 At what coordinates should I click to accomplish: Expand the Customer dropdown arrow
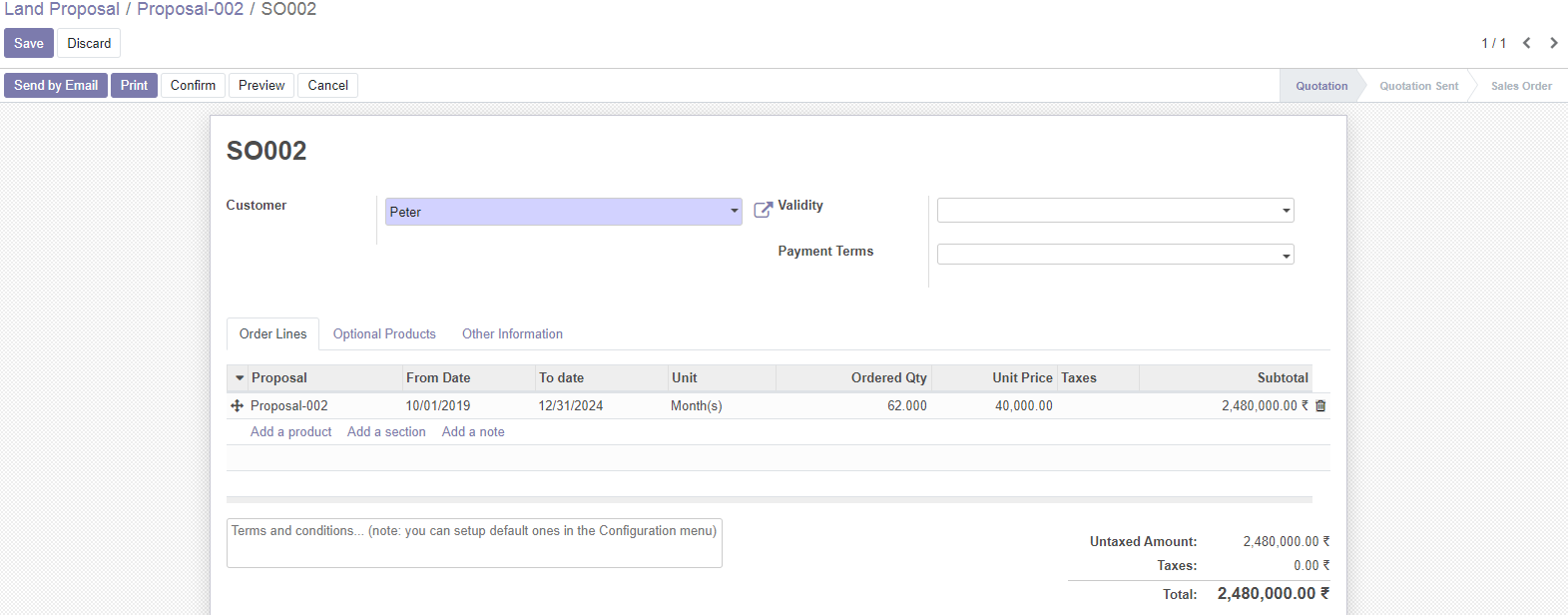tap(734, 211)
